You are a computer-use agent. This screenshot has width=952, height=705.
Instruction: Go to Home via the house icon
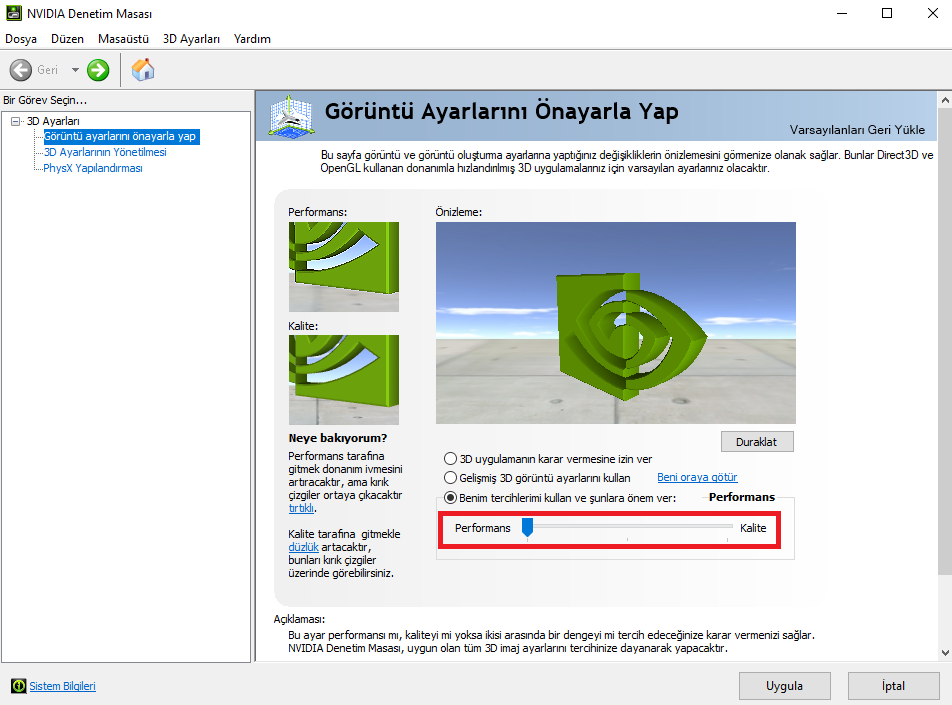[143, 70]
